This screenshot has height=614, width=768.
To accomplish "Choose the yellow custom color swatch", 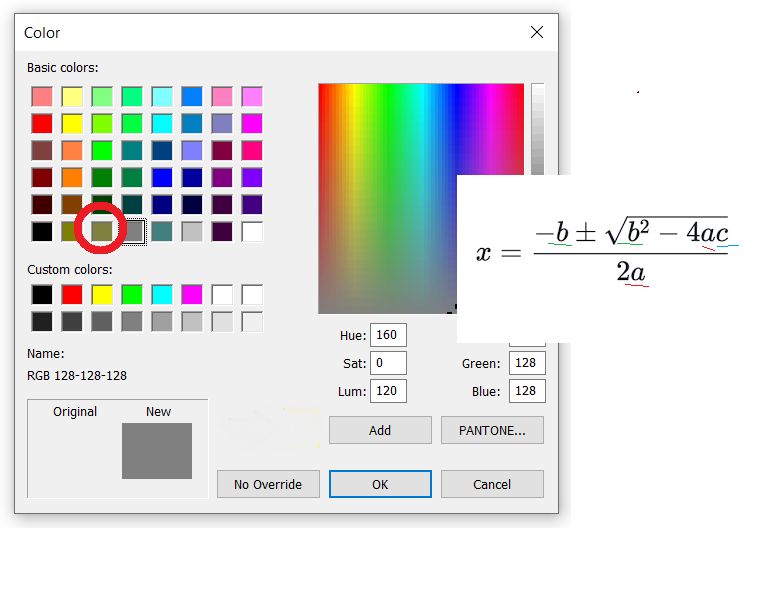I will 102,295.
